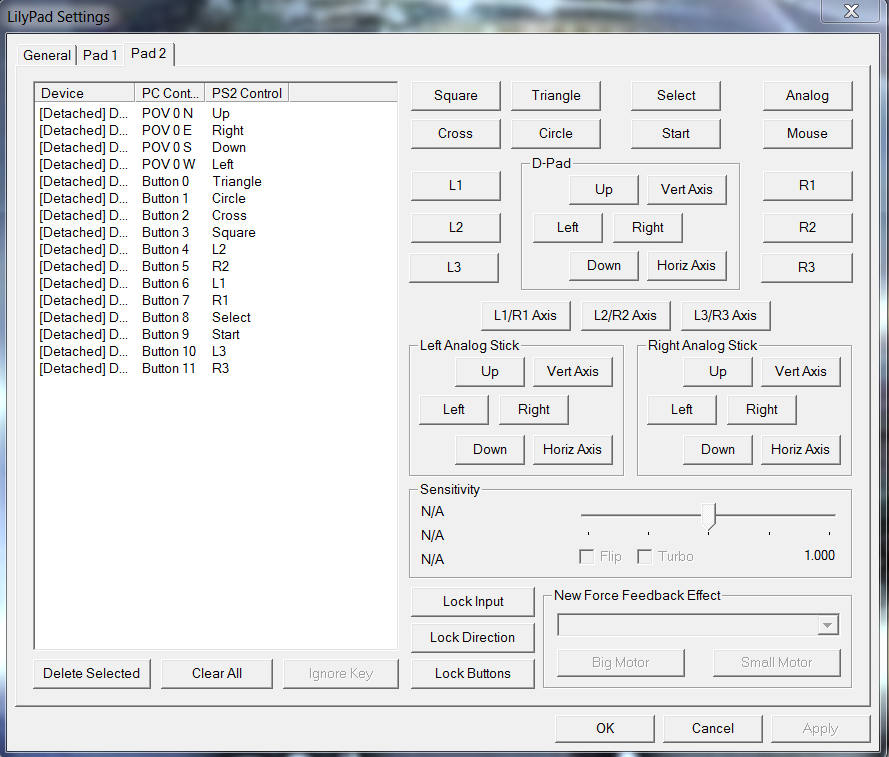
Task: Click the Device column header
Action: click(x=85, y=93)
